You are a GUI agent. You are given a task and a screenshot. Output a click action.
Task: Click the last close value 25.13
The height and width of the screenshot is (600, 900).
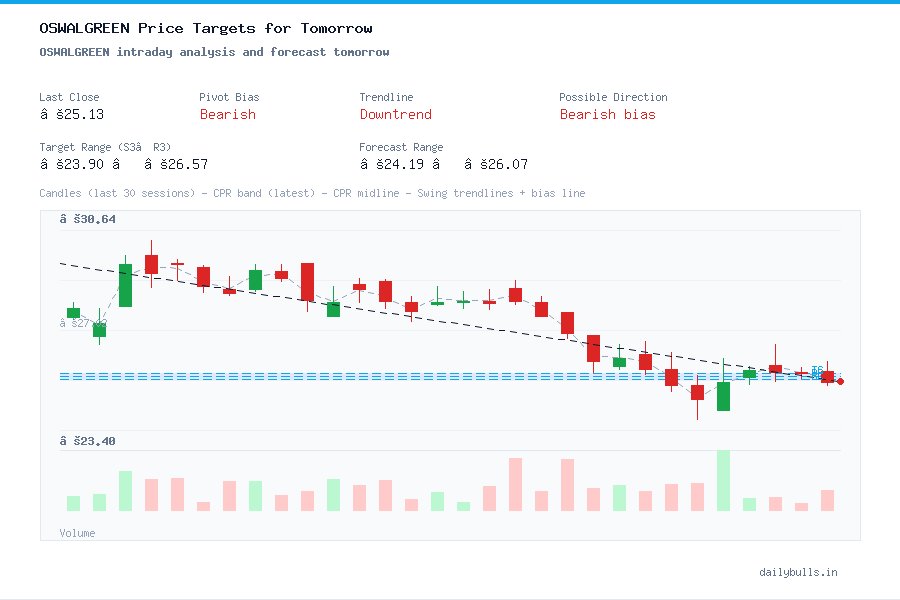click(x=72, y=114)
